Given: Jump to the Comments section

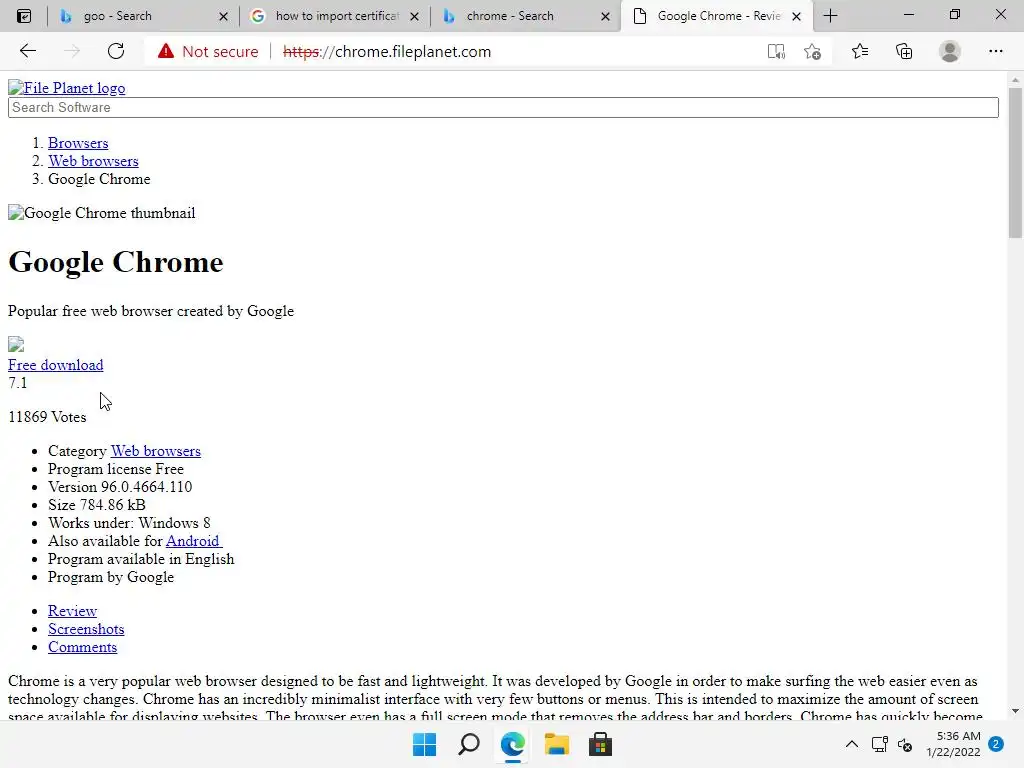Looking at the screenshot, I should pyautogui.click(x=82, y=648).
